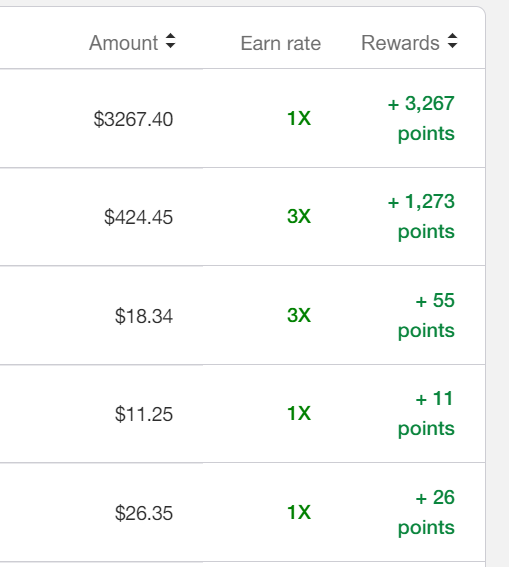Screen dimensions: 509x567
Task: Select the $18.34 transaction amount
Action: [x=144, y=316]
